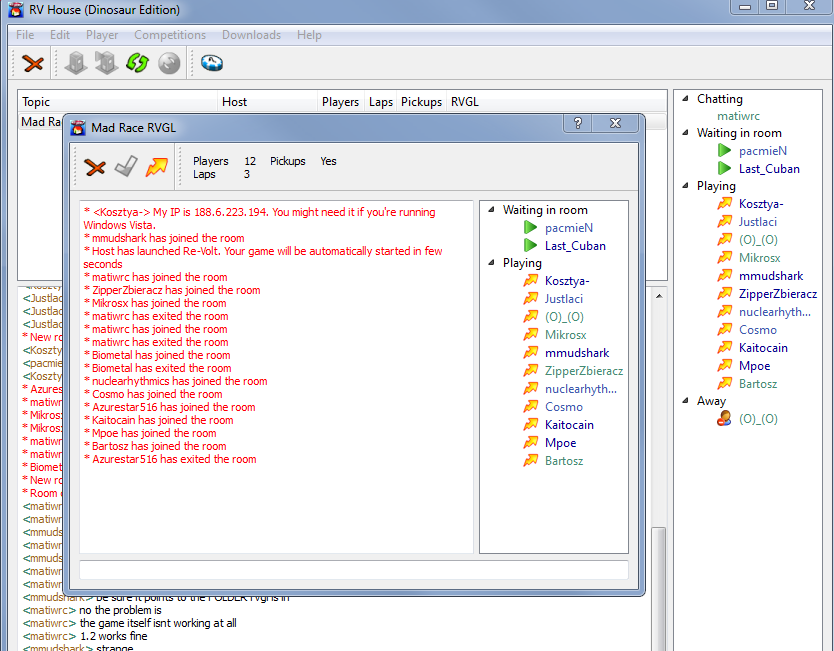Select Kaitocain name in the main Playing list

(x=763, y=348)
